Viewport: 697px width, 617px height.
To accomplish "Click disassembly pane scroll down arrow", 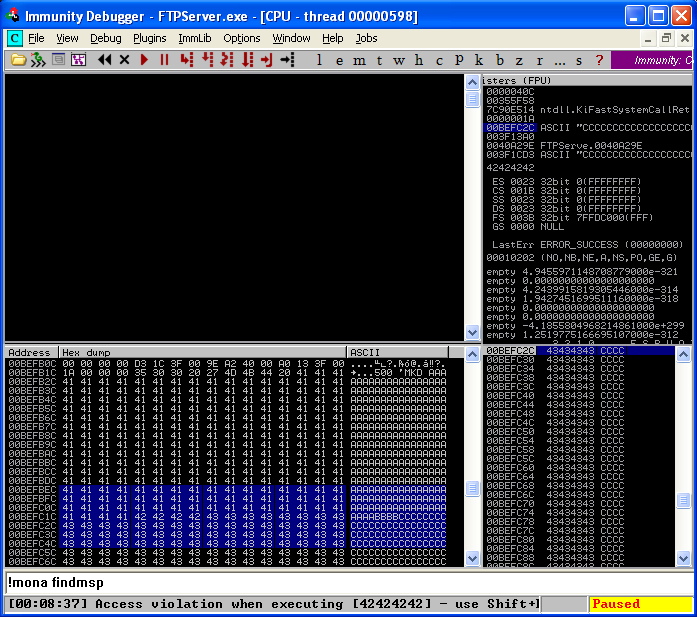I will (472, 332).
